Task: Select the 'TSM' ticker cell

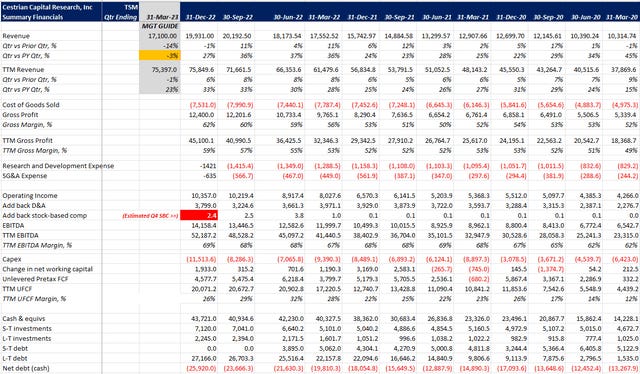Action: tap(131, 7)
